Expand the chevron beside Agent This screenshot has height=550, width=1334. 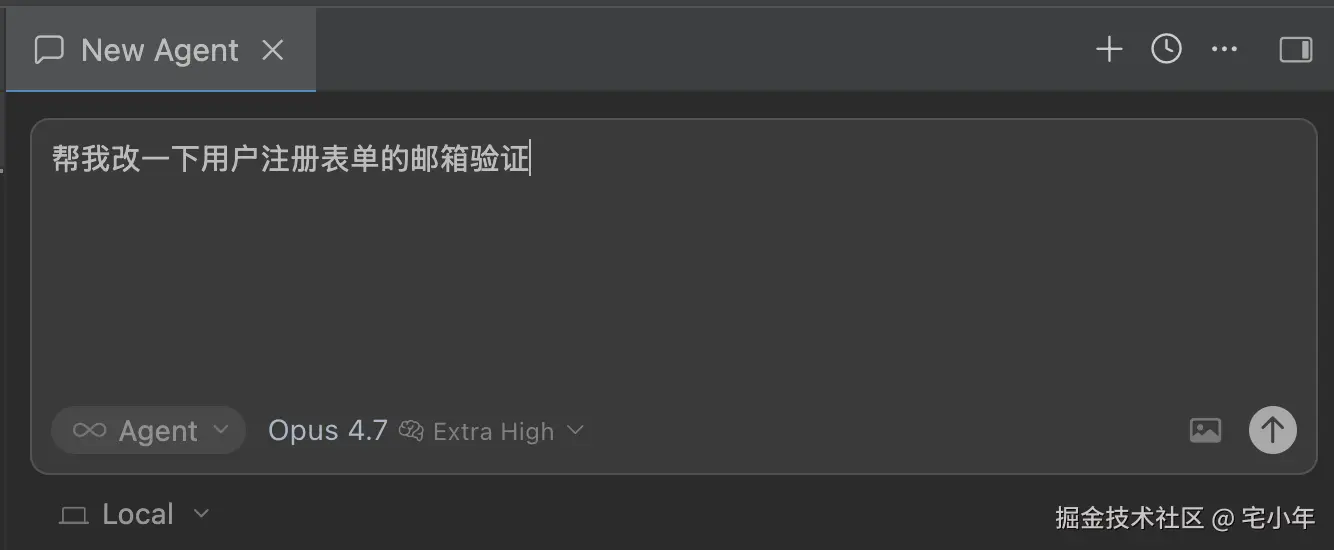(x=220, y=431)
